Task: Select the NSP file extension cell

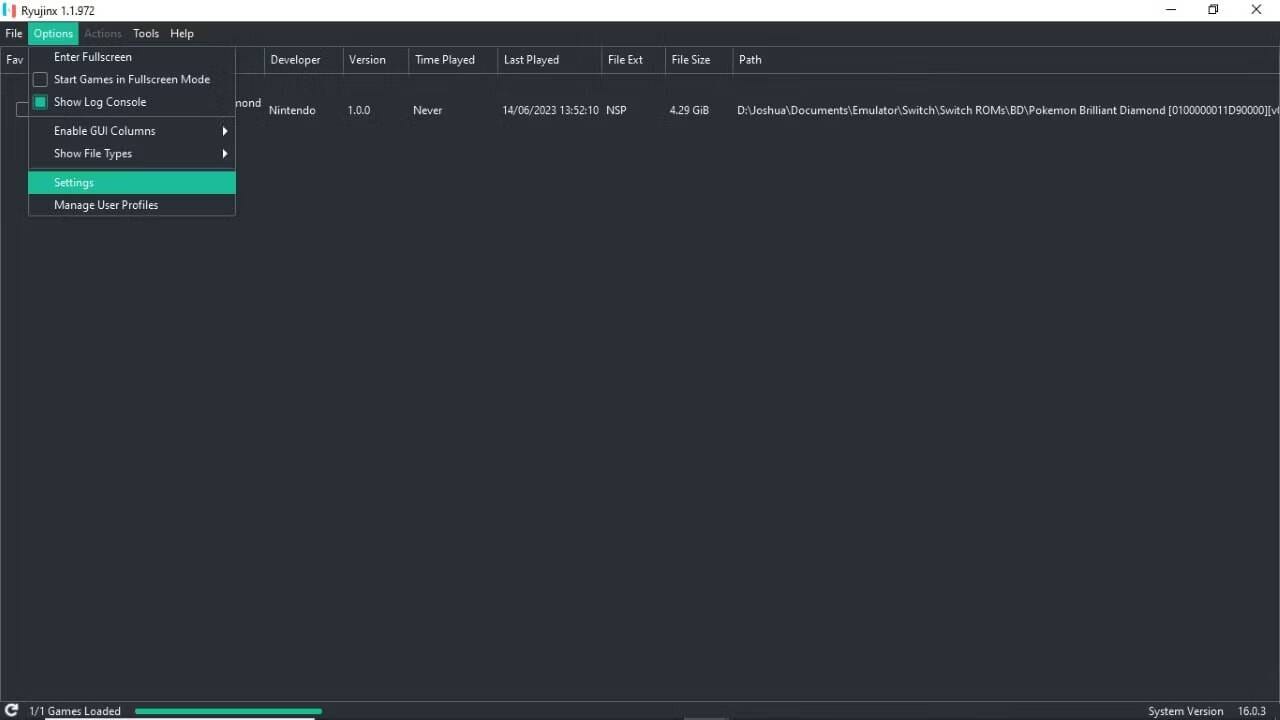Action: point(616,110)
